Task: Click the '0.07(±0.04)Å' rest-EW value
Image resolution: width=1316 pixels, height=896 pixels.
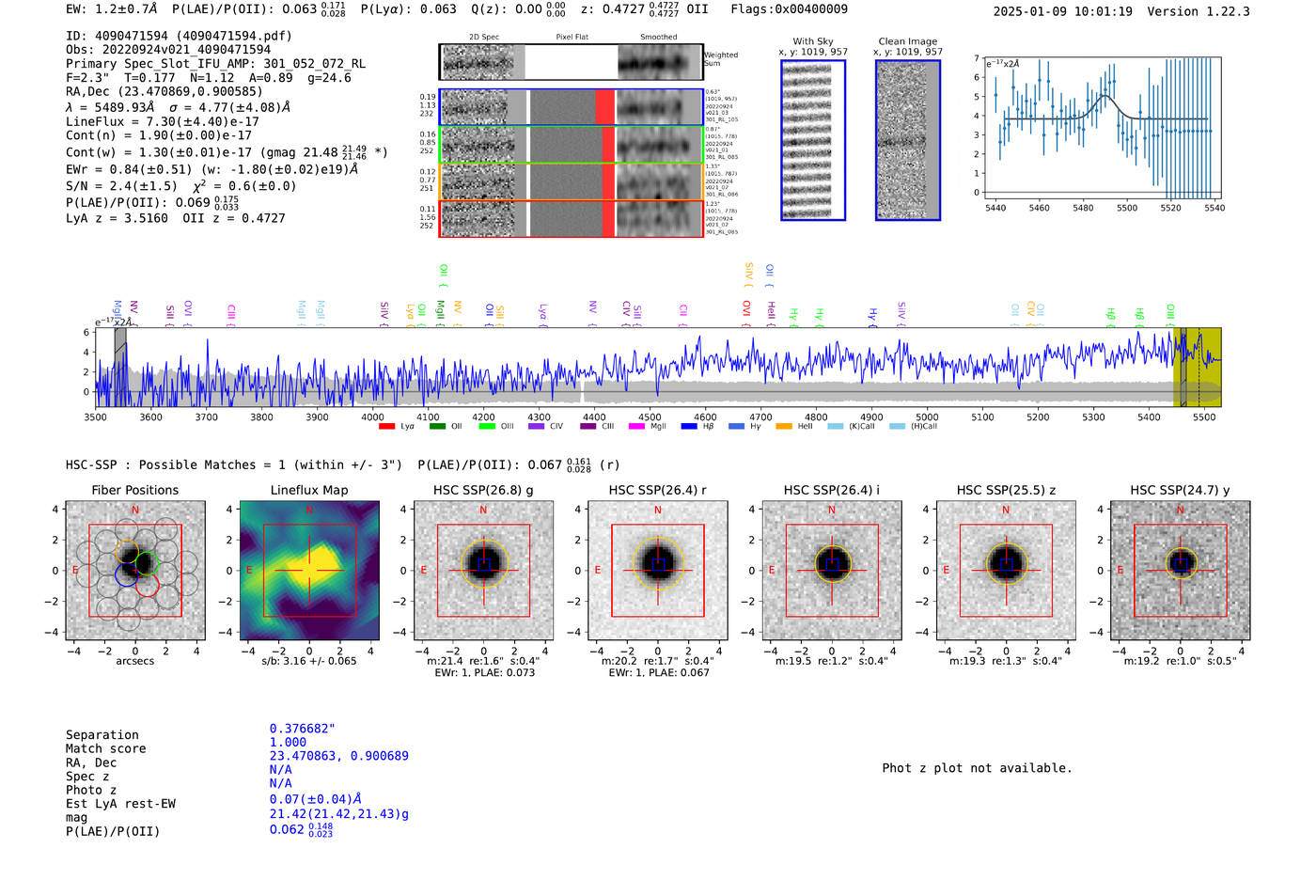Action: click(315, 800)
